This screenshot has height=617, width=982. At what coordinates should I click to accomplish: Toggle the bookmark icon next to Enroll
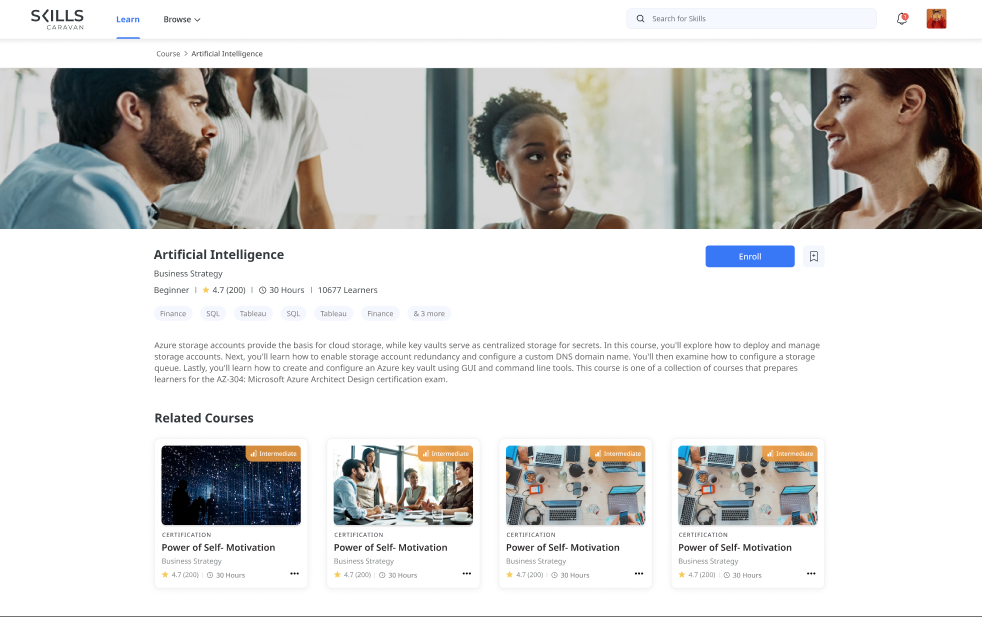pyautogui.click(x=813, y=256)
